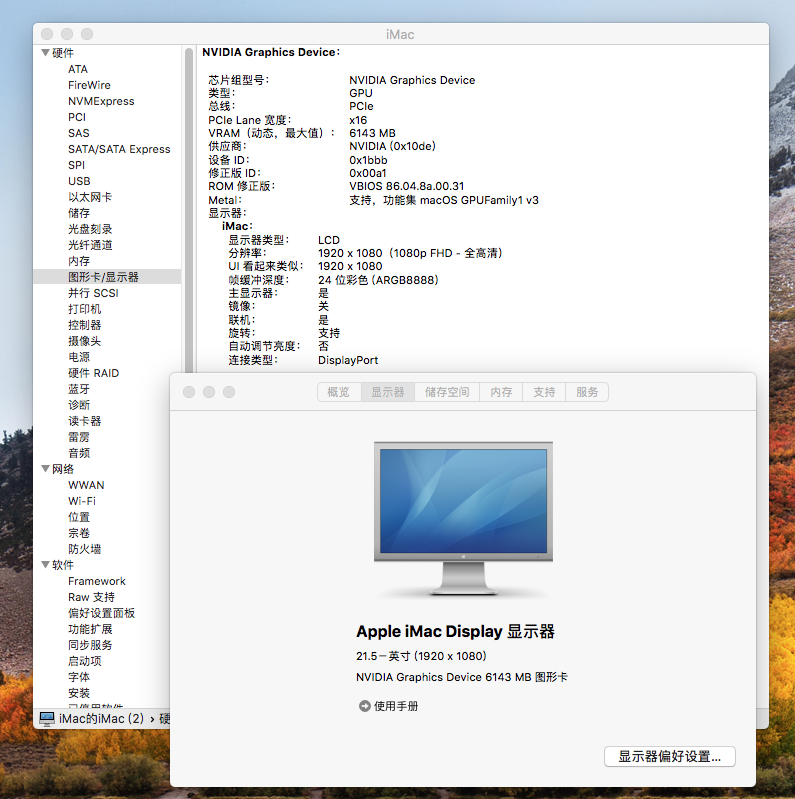Screen dimensions: 795x799
Task: Open 显示器偏好设置... button
Action: tap(670, 756)
